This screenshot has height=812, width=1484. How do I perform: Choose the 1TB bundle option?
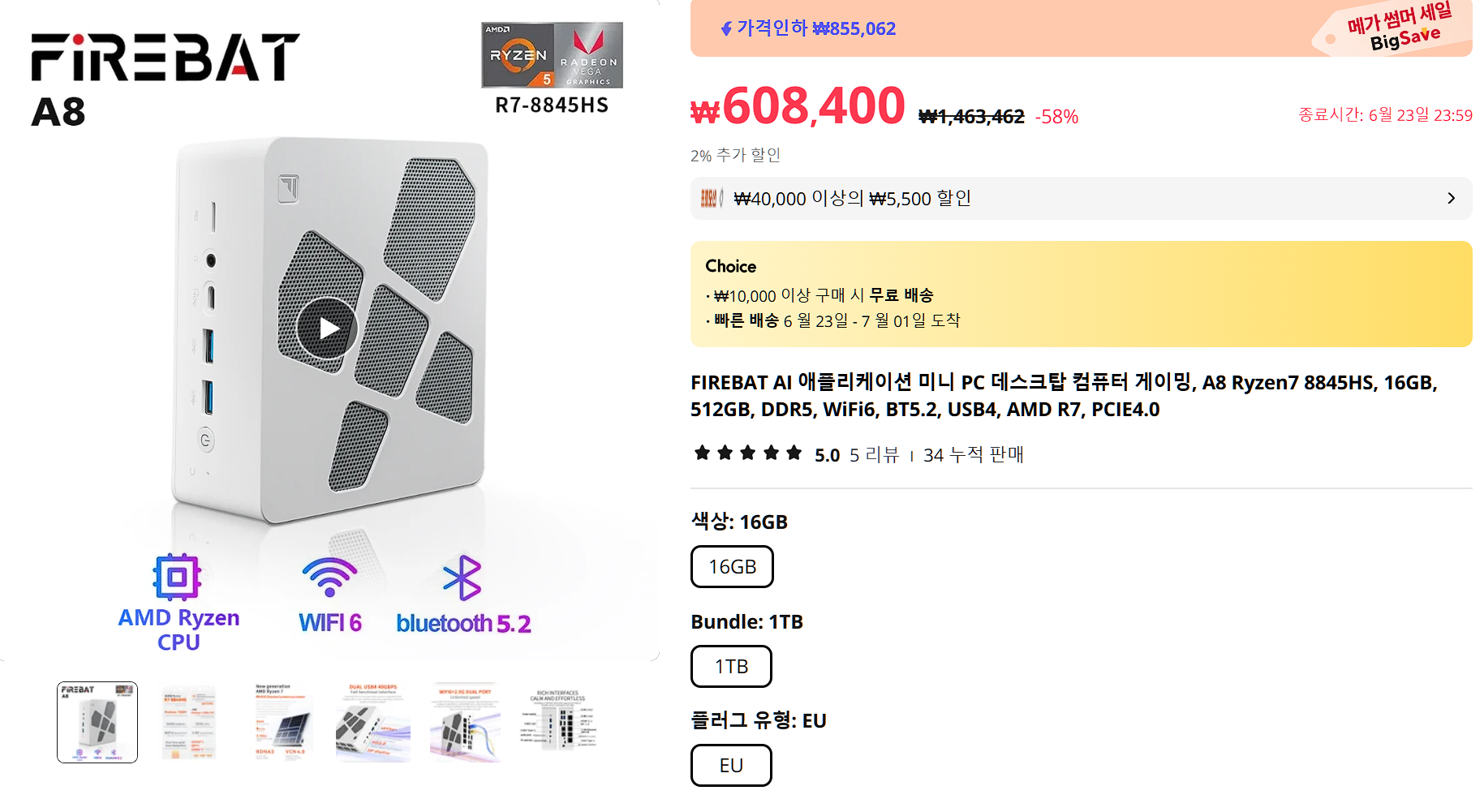730,666
